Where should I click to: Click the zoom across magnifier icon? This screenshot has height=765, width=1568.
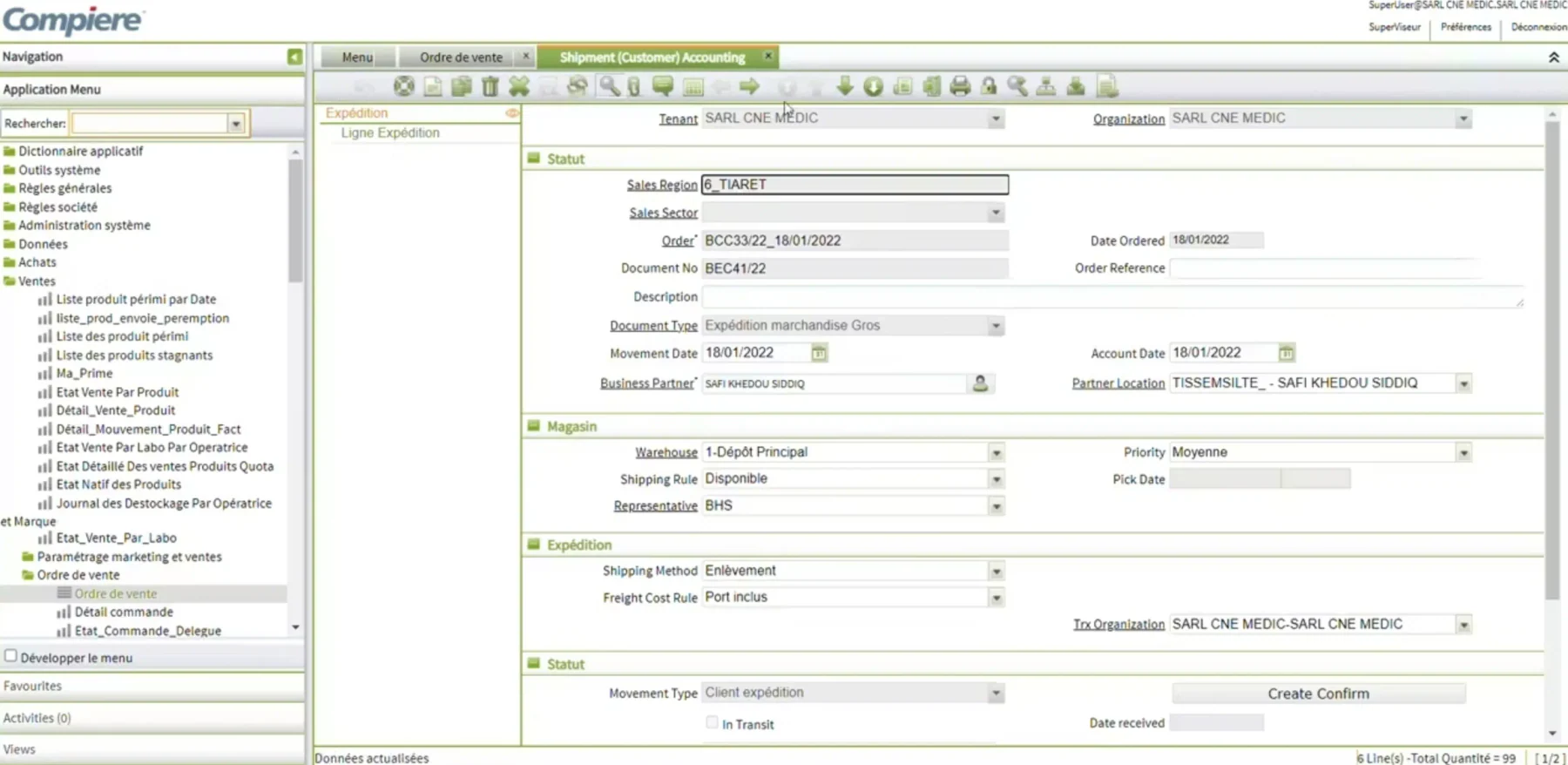pos(1017,86)
